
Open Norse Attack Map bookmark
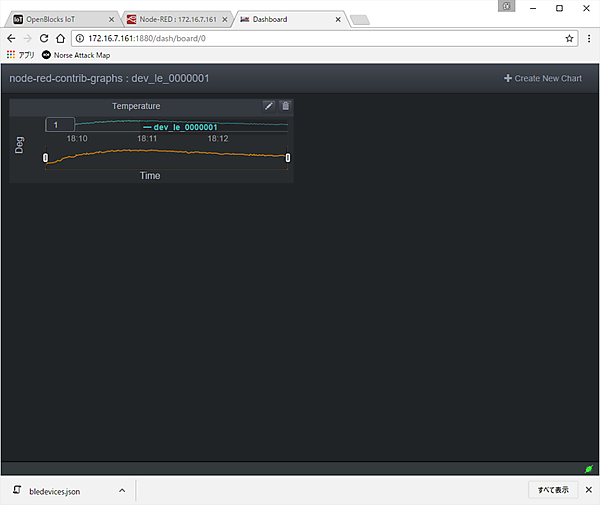click(75, 55)
